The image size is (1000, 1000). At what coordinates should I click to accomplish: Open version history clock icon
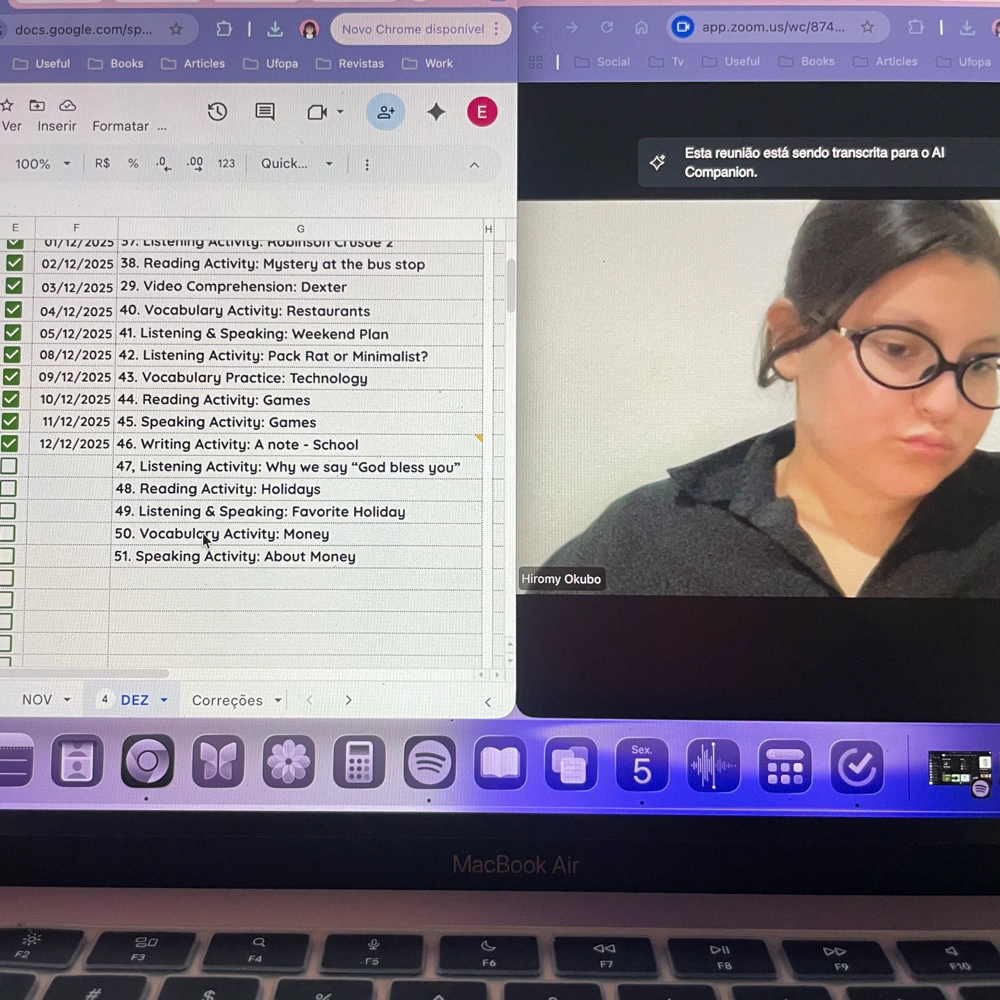217,112
